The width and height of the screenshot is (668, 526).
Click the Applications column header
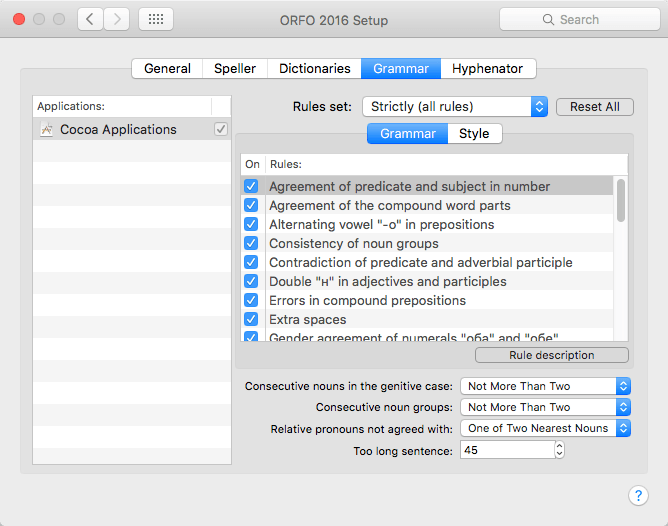[x=122, y=106]
